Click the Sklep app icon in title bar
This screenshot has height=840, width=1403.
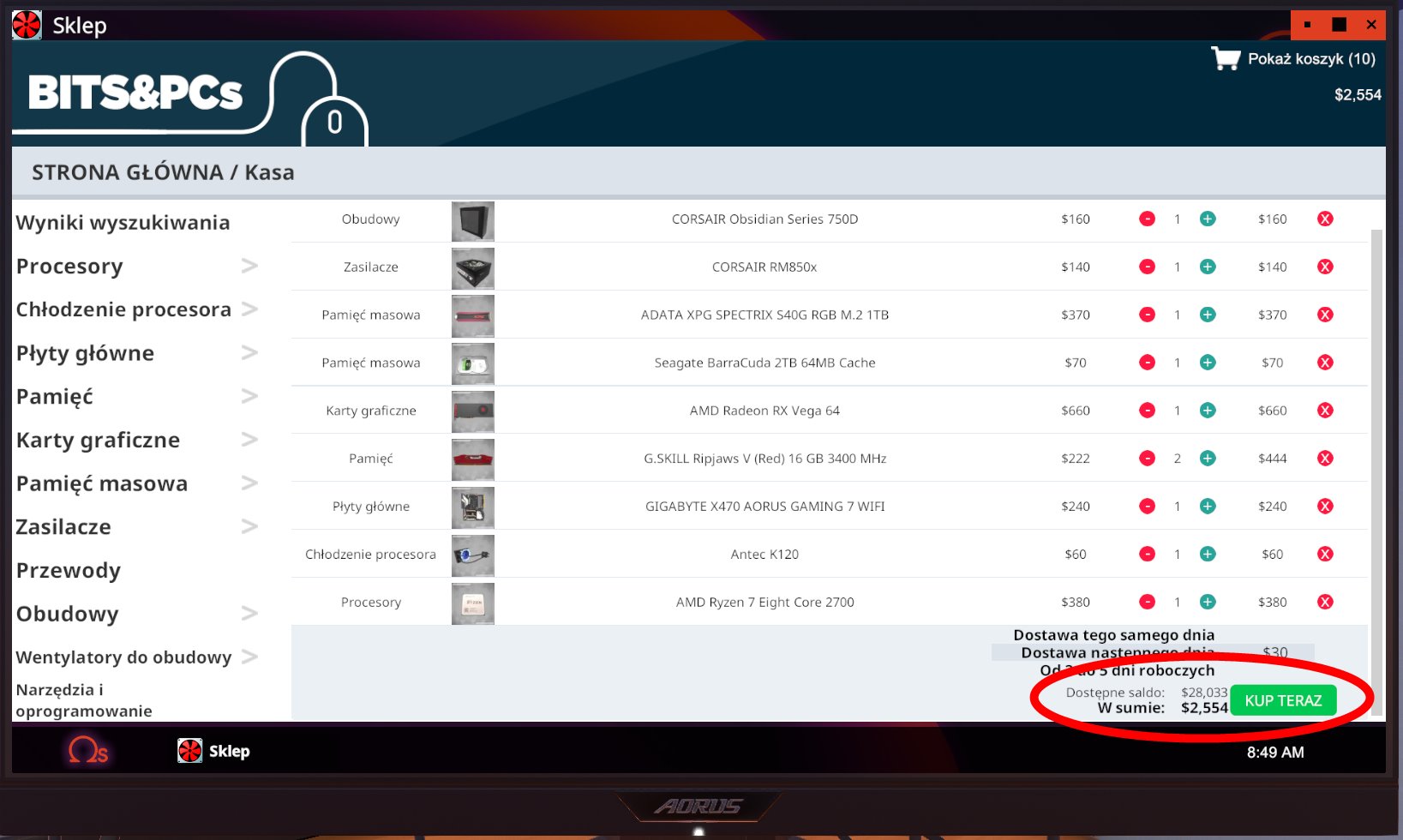coord(27,25)
